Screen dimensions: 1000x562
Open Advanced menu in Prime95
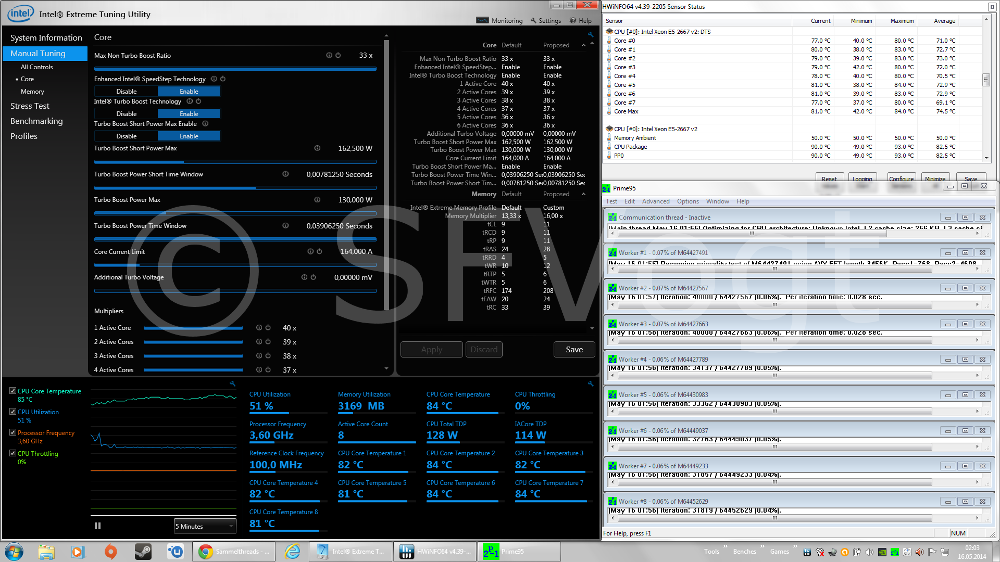[x=656, y=202]
